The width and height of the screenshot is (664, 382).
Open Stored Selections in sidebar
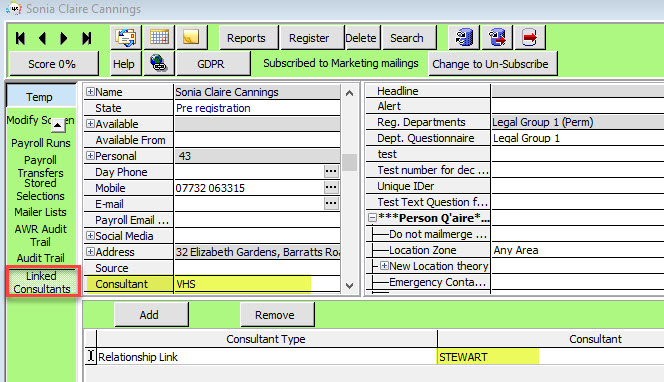(41, 190)
